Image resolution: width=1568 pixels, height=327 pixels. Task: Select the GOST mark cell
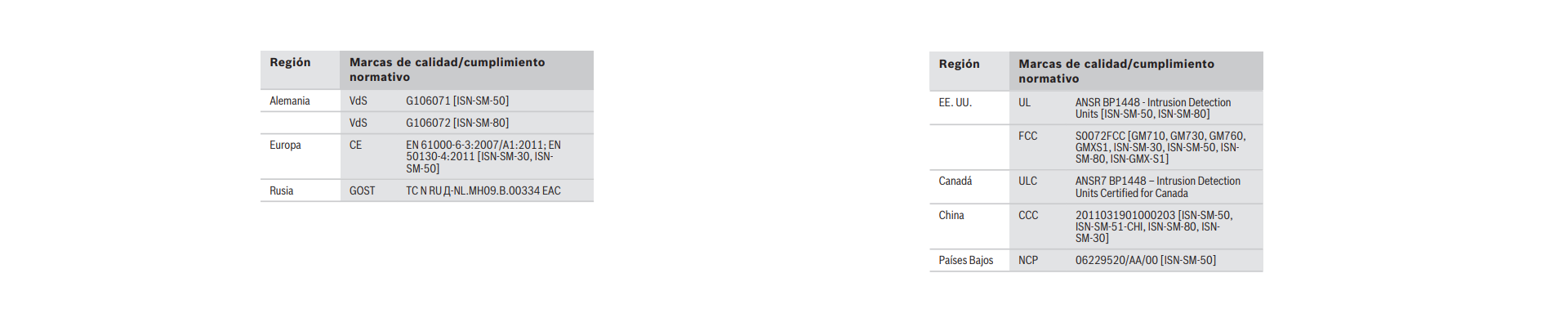click(x=362, y=191)
